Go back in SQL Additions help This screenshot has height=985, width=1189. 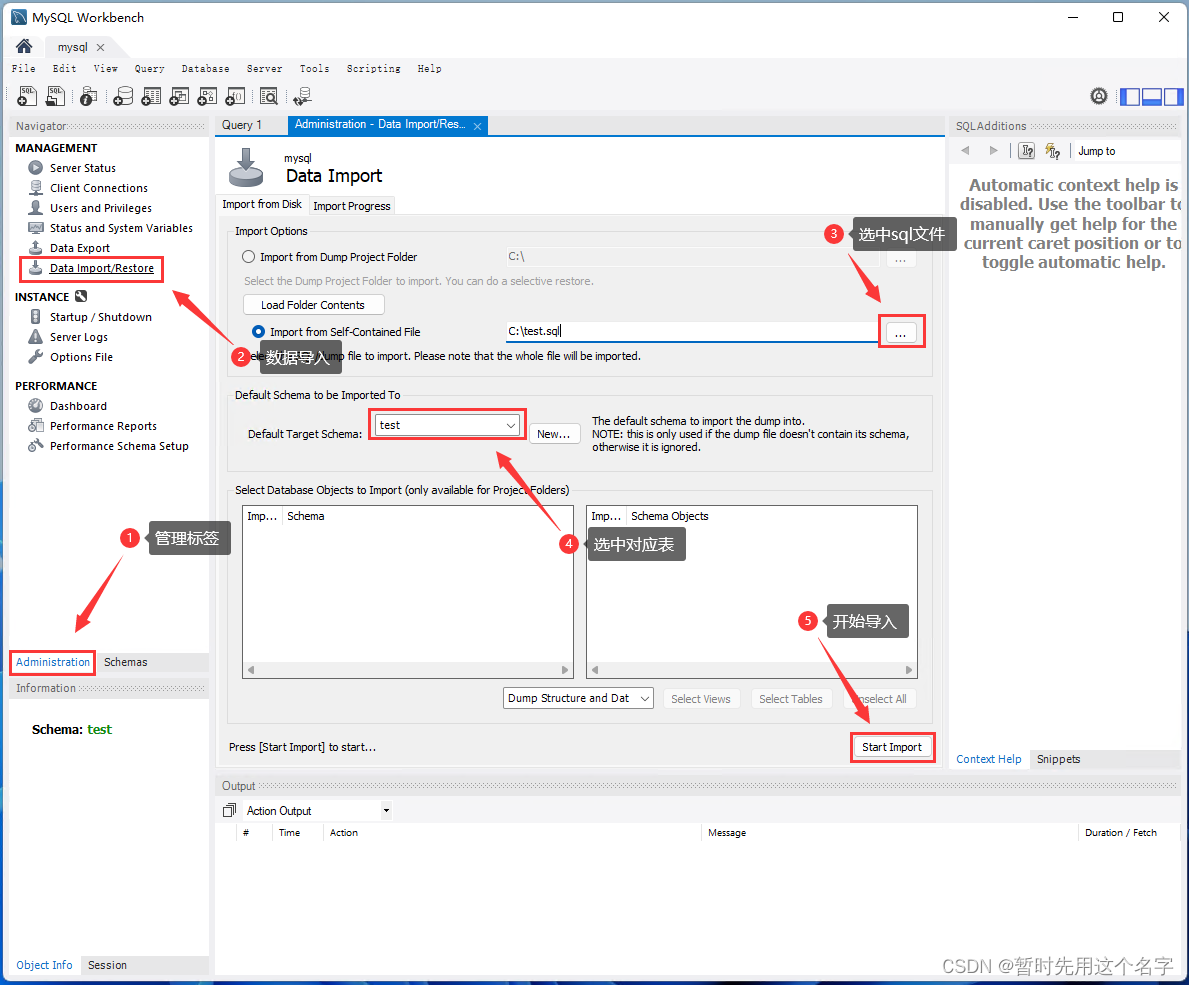pyautogui.click(x=965, y=151)
